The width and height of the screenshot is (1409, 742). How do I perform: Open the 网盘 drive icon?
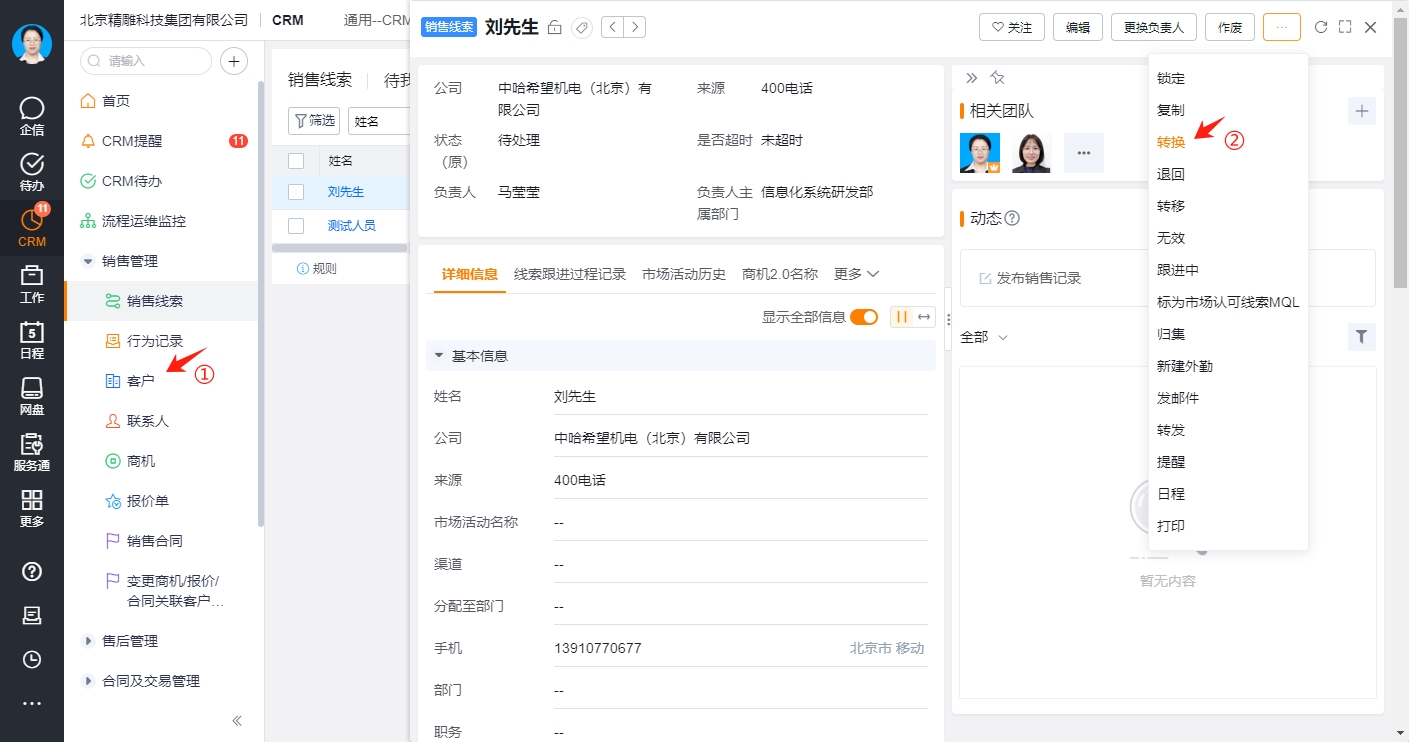point(32,396)
